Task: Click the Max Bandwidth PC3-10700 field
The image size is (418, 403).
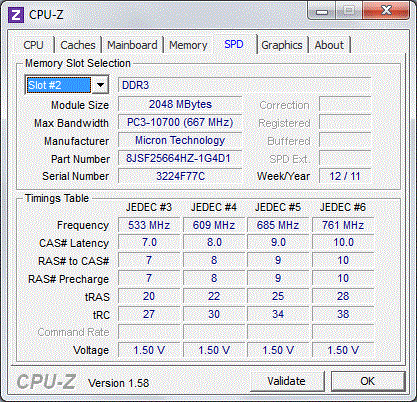Action: click(x=180, y=122)
